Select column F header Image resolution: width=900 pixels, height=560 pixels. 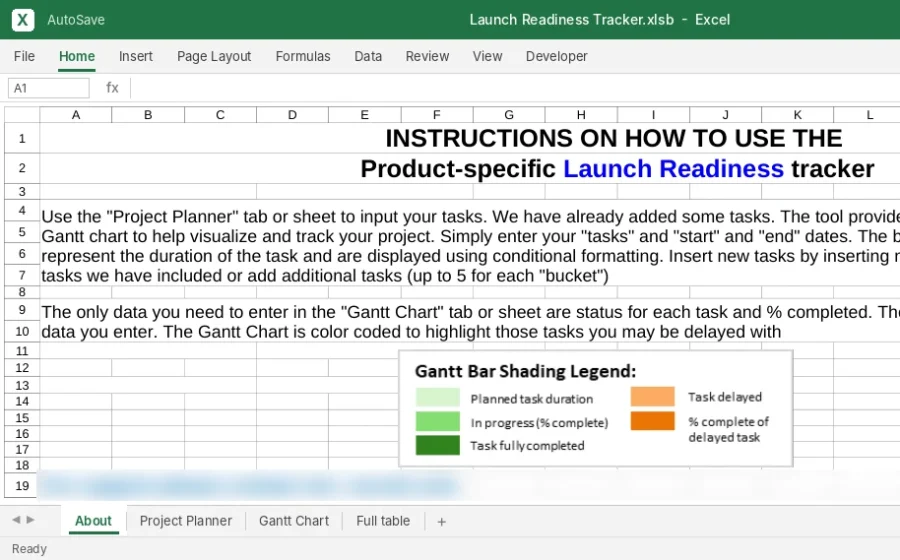437,115
